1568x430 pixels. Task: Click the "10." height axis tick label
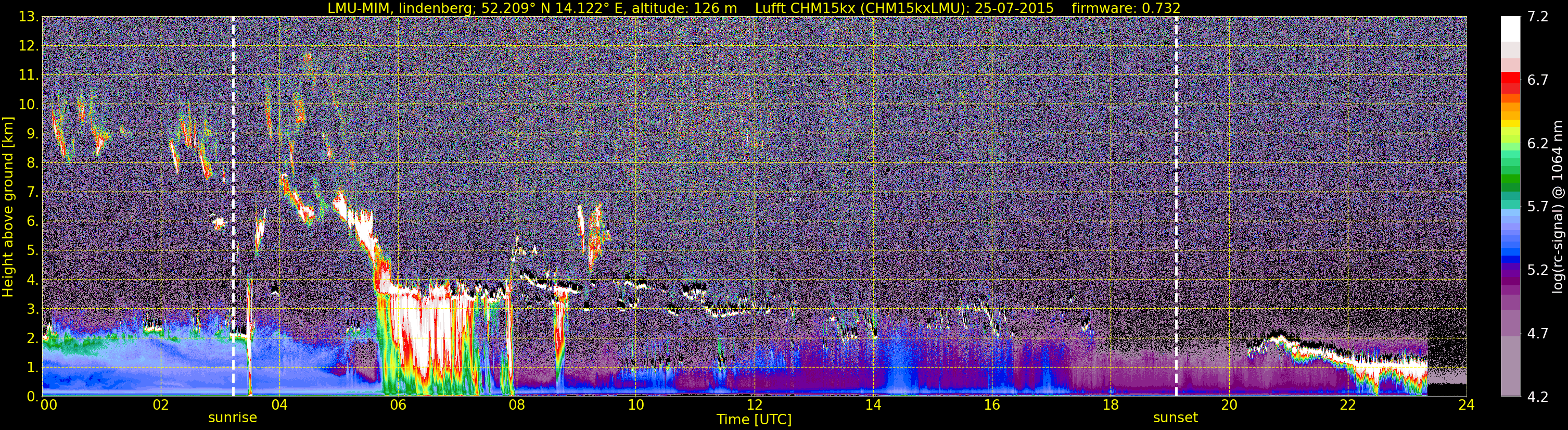(29, 104)
